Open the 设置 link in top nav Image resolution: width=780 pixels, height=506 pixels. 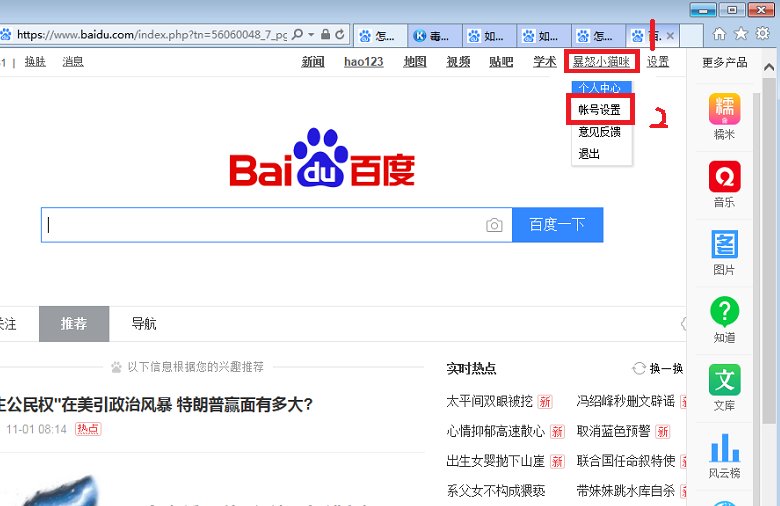(x=658, y=62)
